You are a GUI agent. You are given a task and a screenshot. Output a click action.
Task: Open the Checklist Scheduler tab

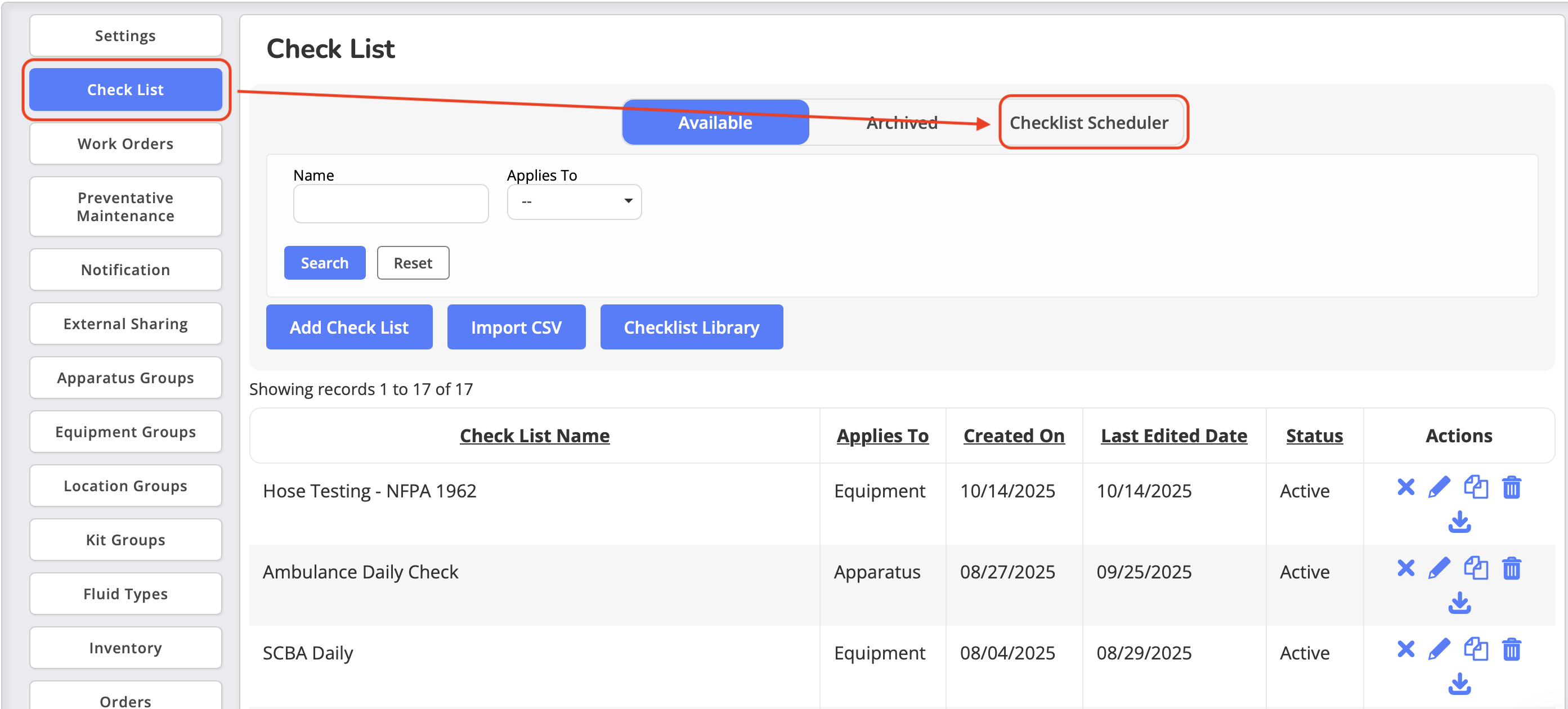(1089, 122)
